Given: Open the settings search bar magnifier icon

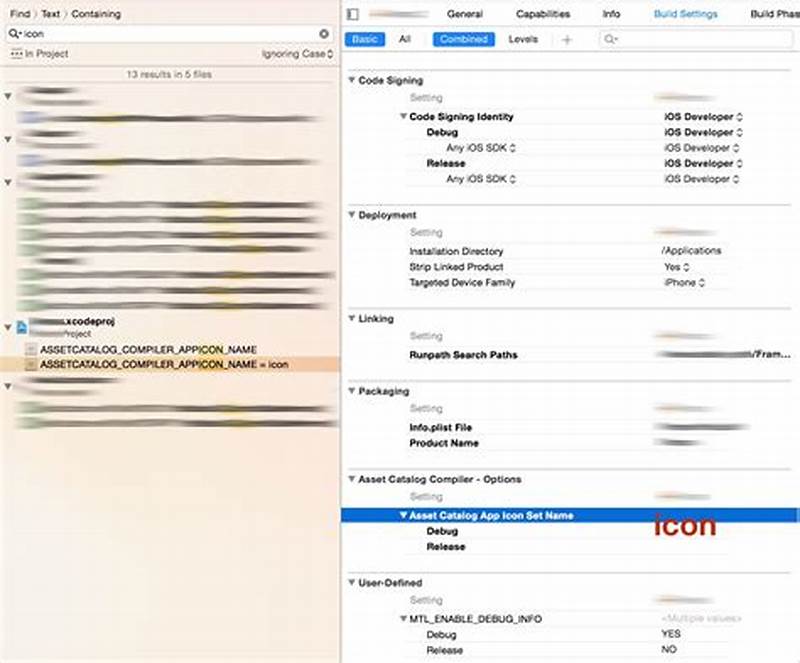Looking at the screenshot, I should 609,38.
